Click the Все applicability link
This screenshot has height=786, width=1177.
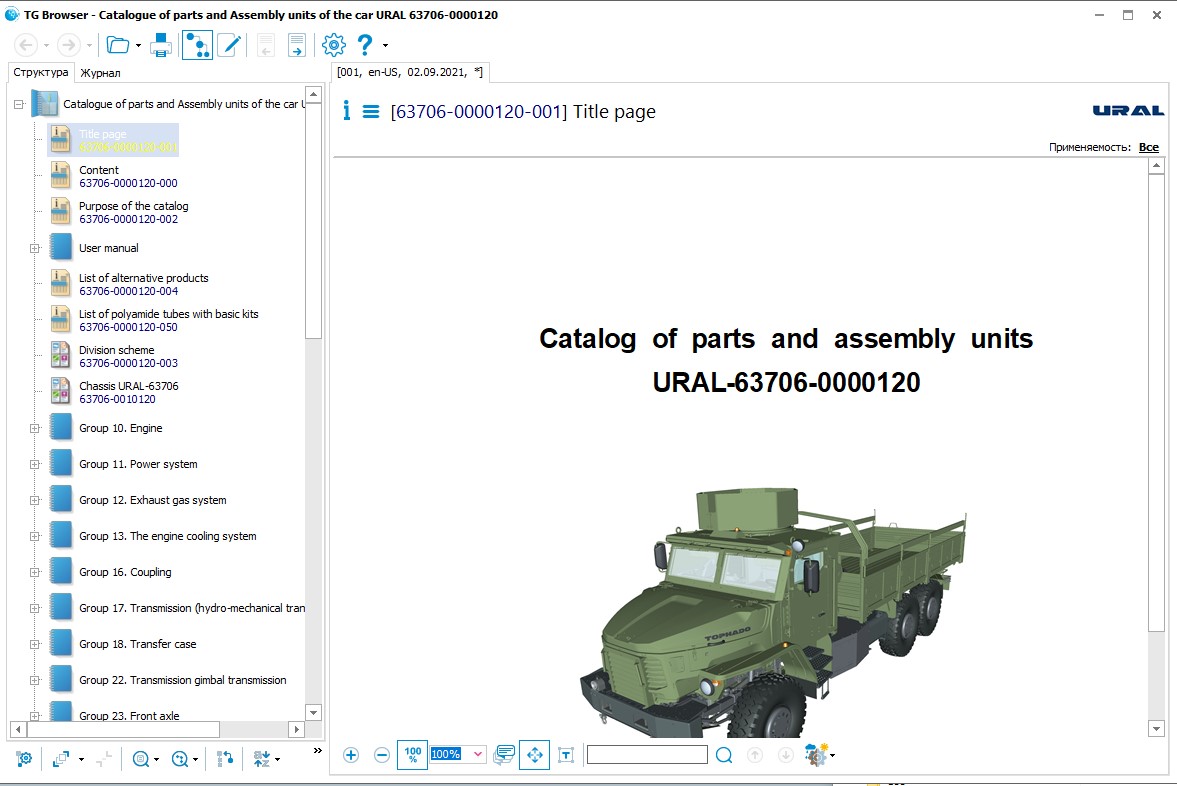1148,147
